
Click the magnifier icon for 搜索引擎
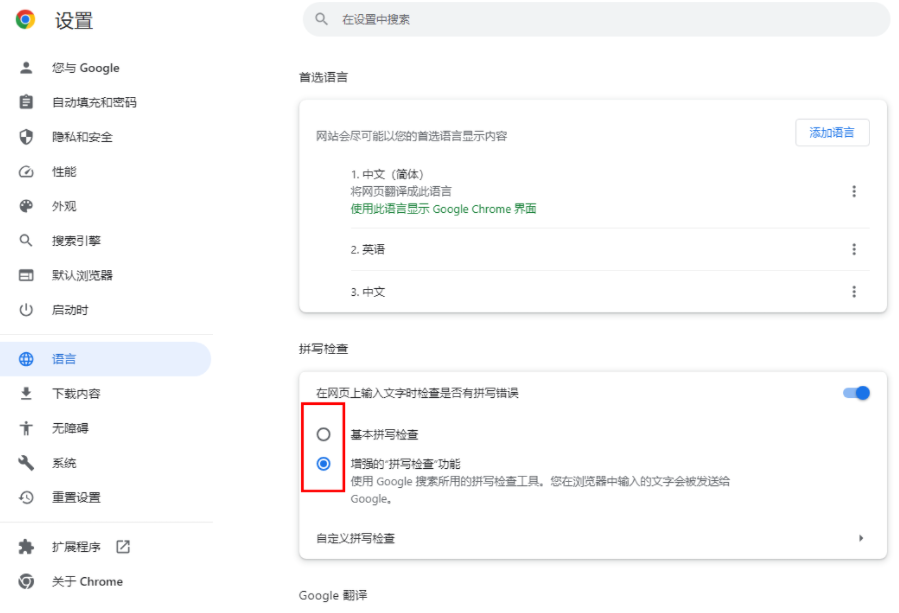tap(26, 240)
